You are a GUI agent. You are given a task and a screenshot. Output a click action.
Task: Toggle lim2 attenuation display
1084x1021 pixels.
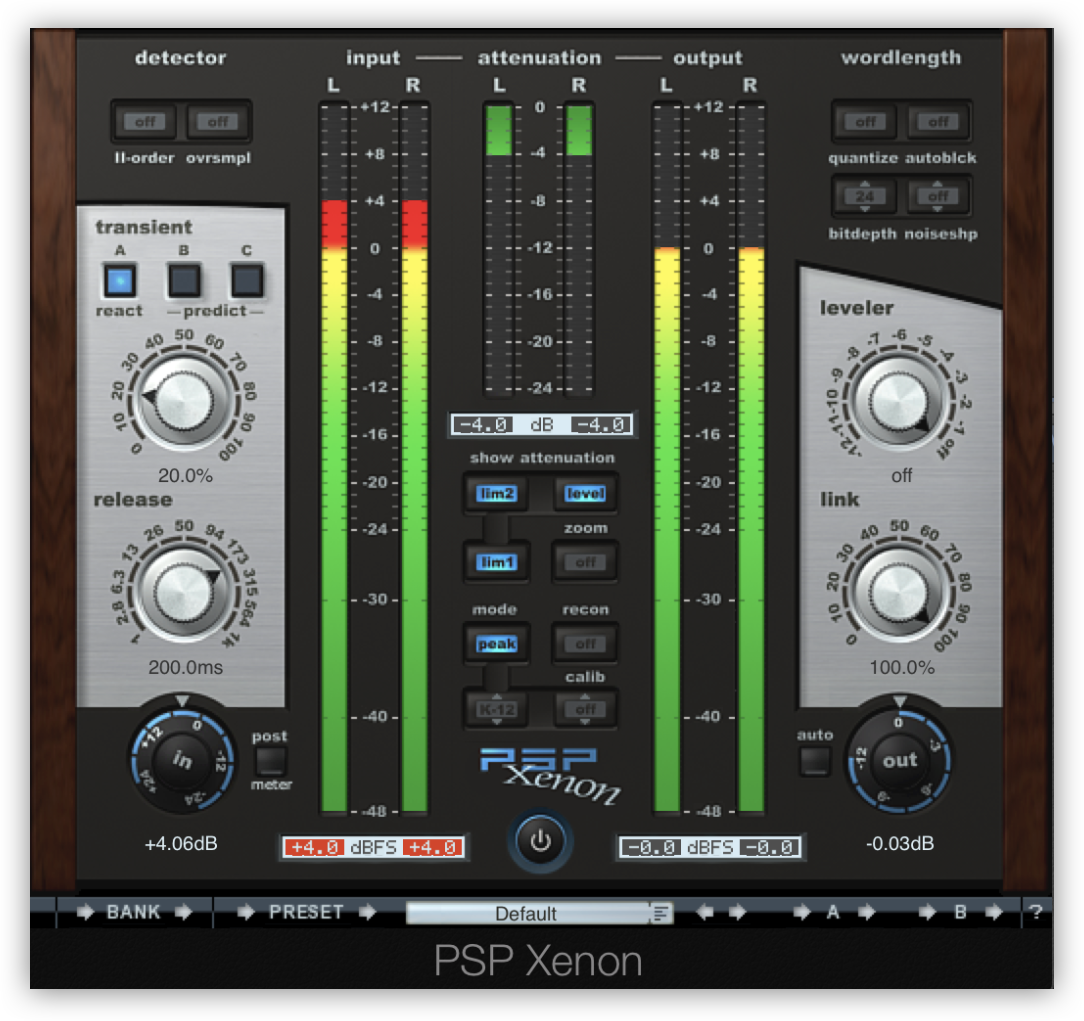point(496,493)
